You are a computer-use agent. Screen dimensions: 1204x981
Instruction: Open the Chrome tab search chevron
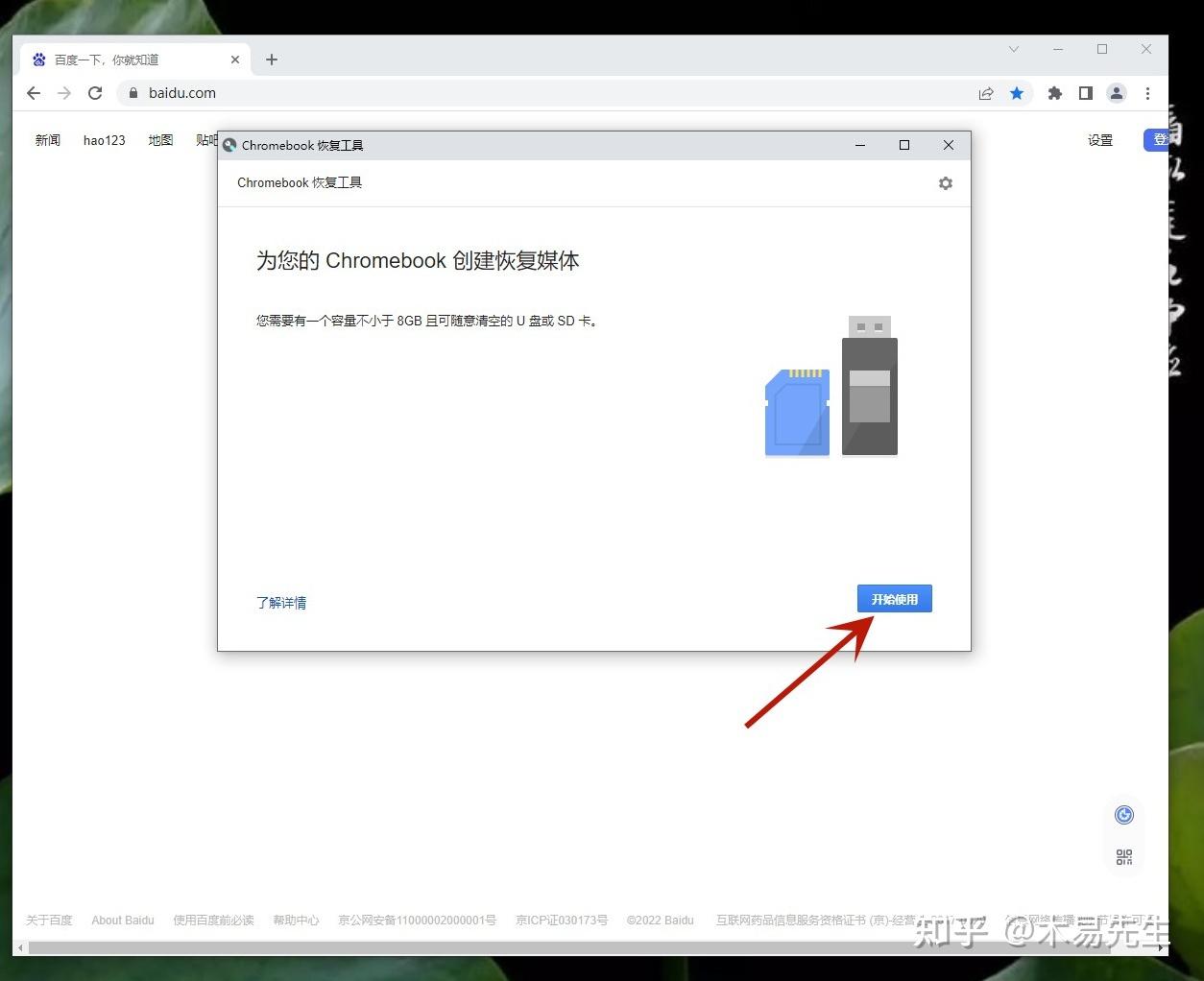1014,49
